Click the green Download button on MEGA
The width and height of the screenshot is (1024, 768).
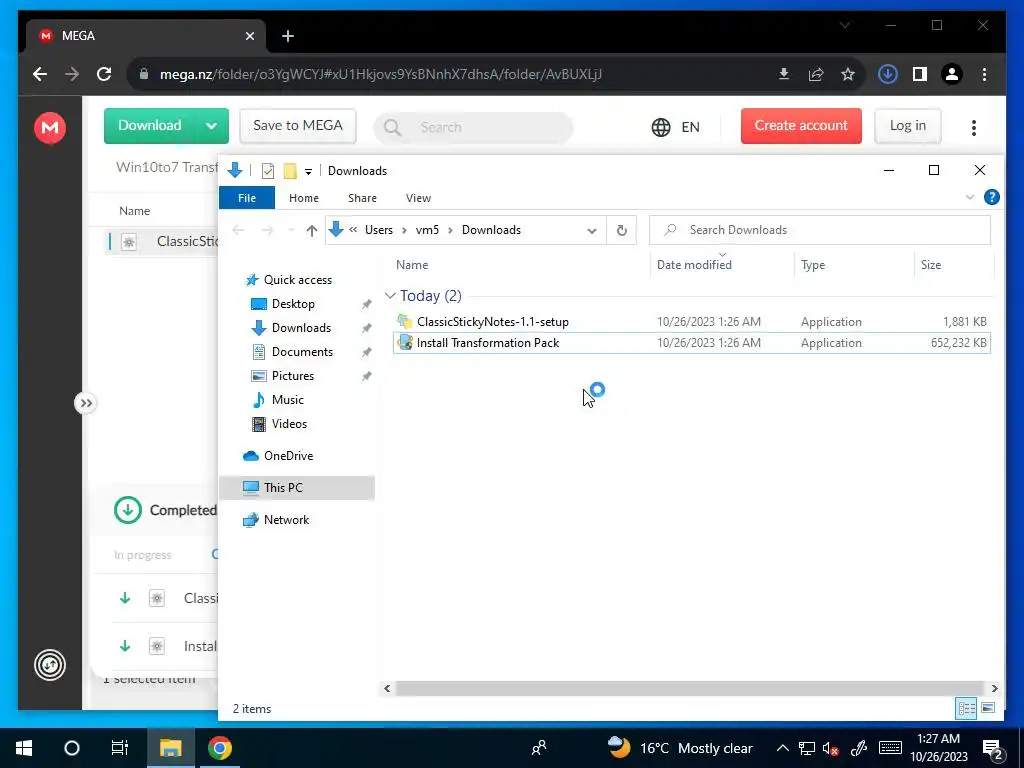point(150,125)
